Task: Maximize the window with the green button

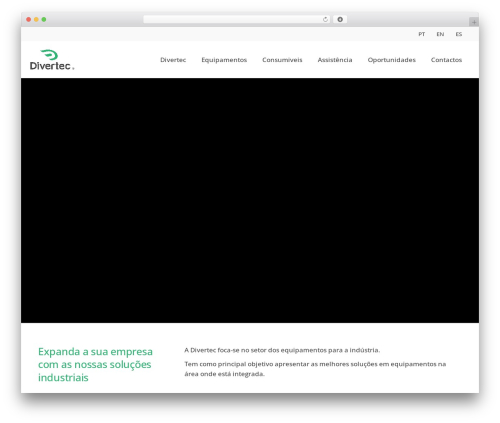Action: click(44, 20)
